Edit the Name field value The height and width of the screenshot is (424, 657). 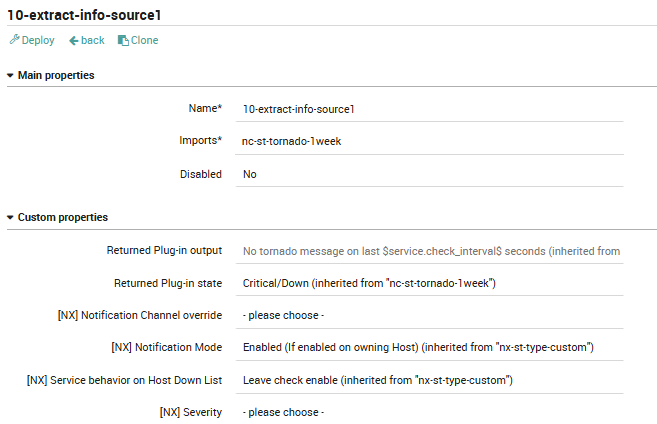tap(429, 109)
